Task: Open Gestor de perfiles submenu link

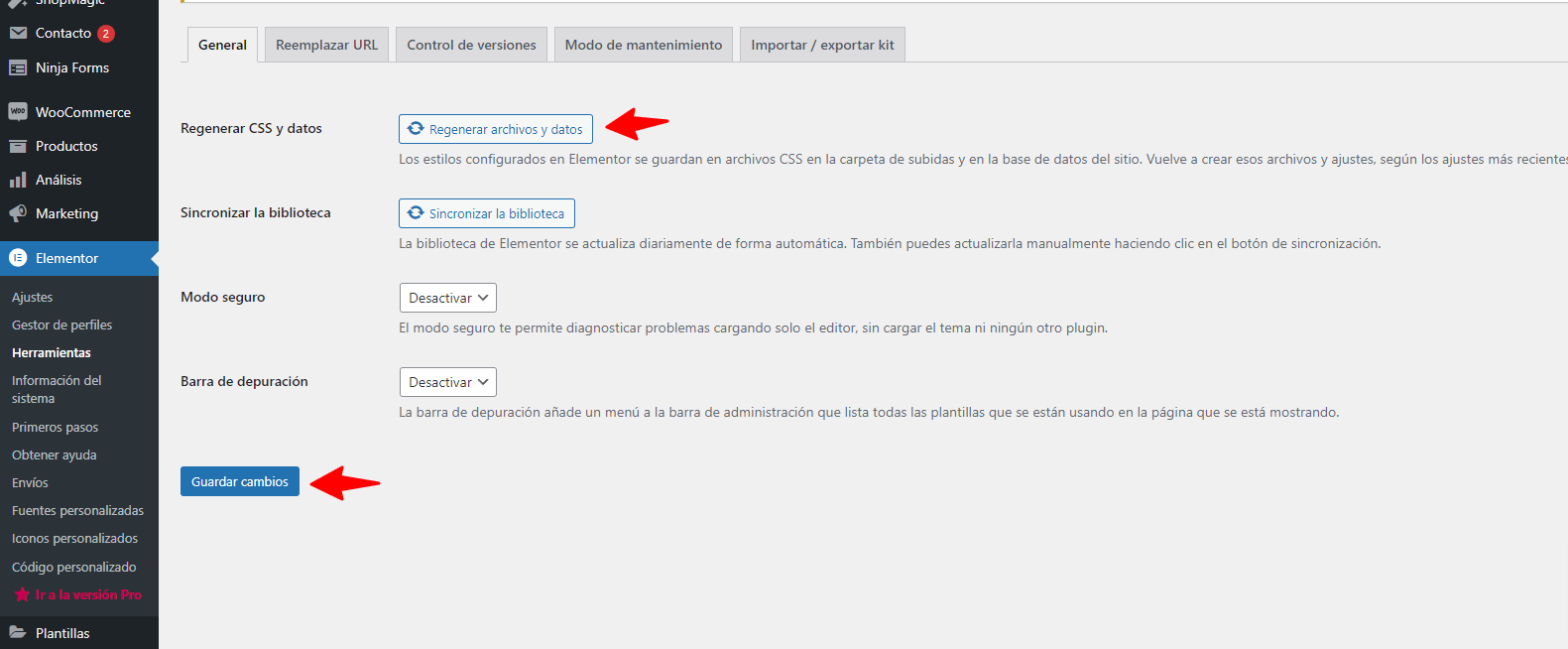Action: 61,324
